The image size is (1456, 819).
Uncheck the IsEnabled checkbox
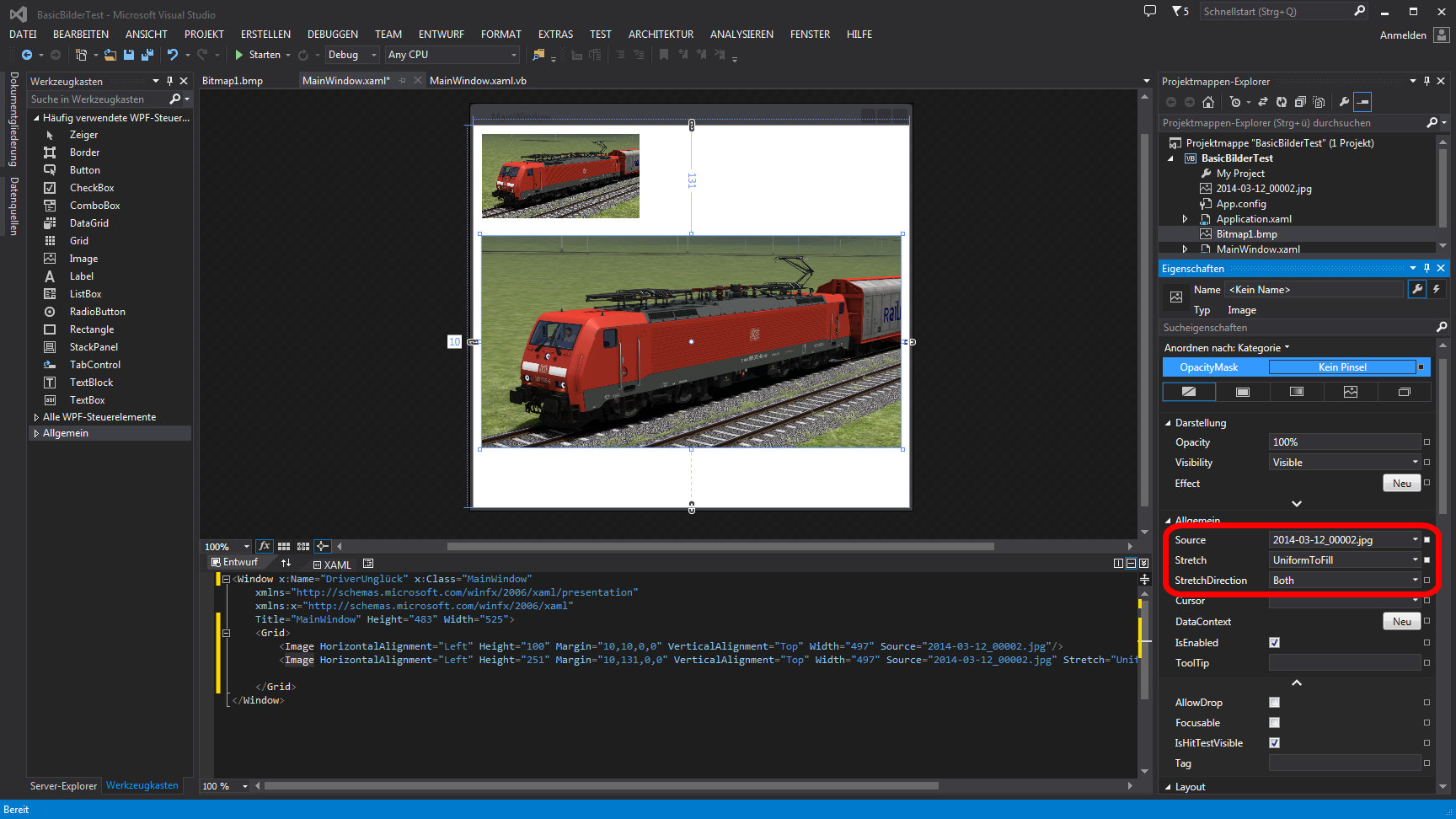coord(1274,642)
